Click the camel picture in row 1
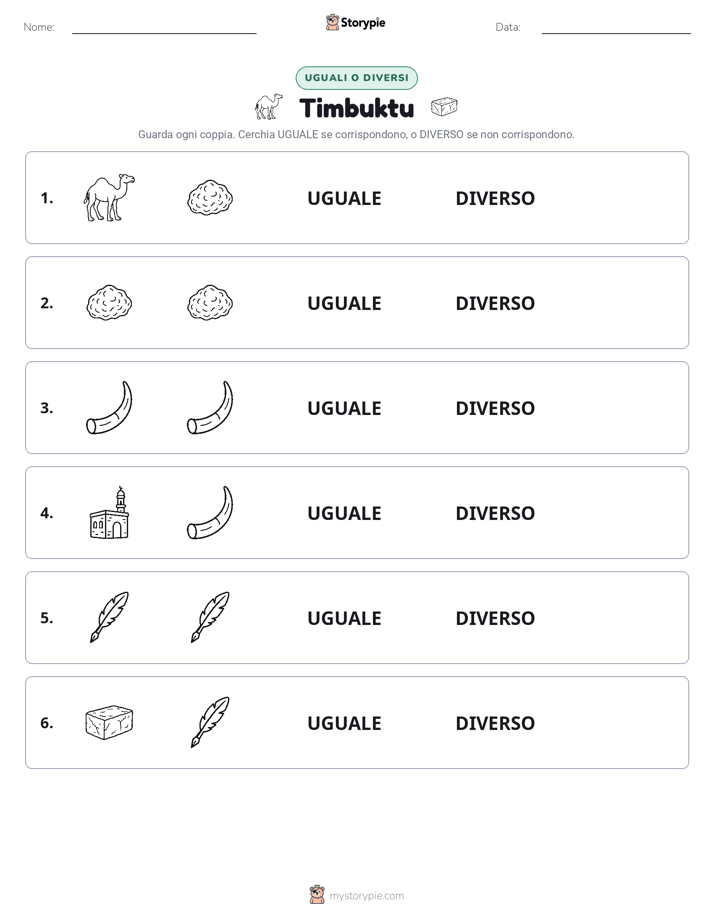 coord(109,197)
